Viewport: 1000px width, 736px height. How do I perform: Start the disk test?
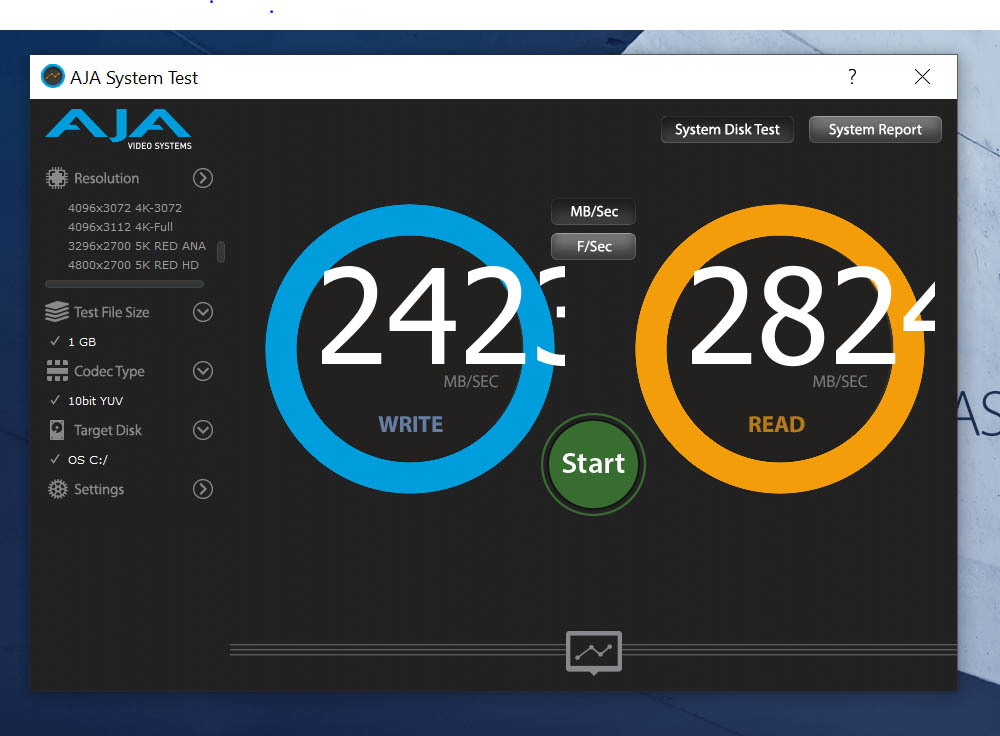click(593, 464)
